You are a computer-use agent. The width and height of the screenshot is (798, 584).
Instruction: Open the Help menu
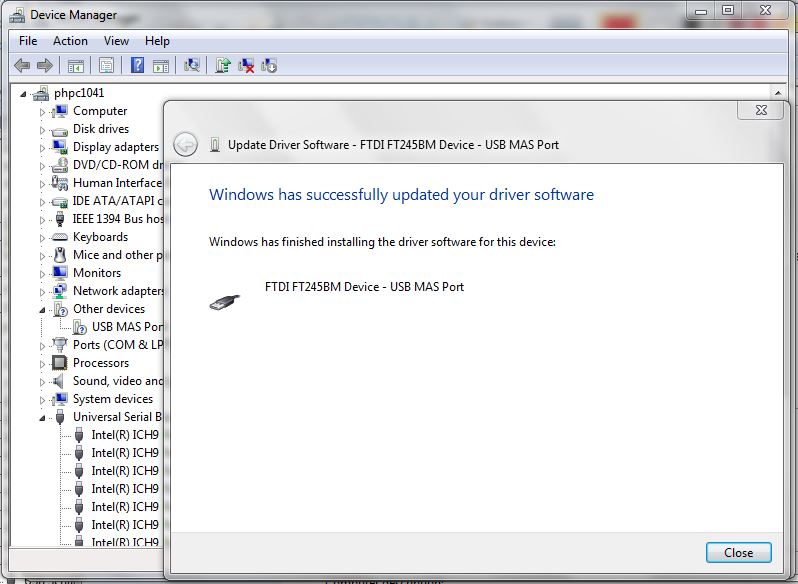tap(157, 41)
